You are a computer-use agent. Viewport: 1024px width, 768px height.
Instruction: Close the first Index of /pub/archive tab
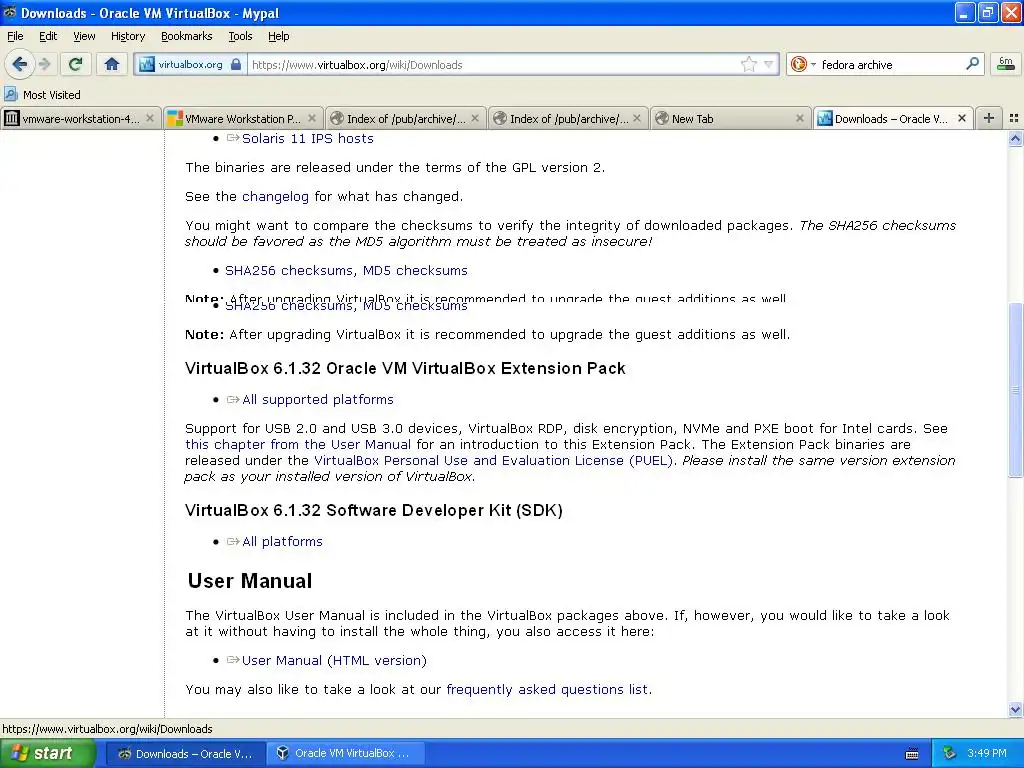pos(475,118)
